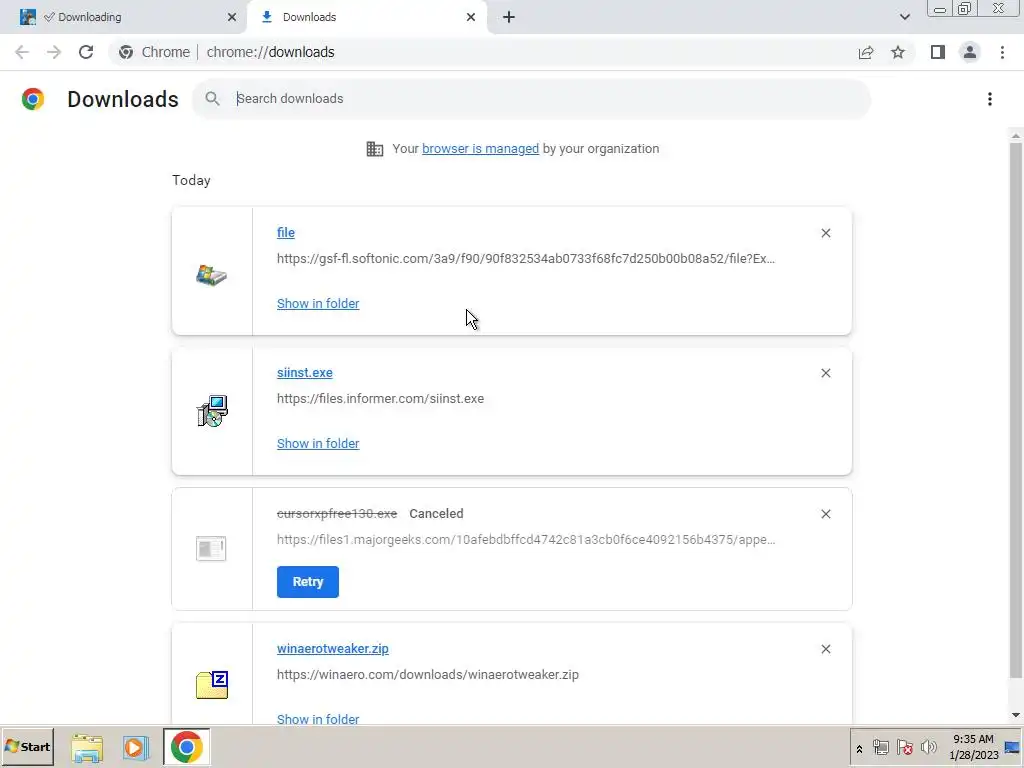Click the winaero.com download URL text
Screen dimensions: 1024x768
tap(428, 675)
